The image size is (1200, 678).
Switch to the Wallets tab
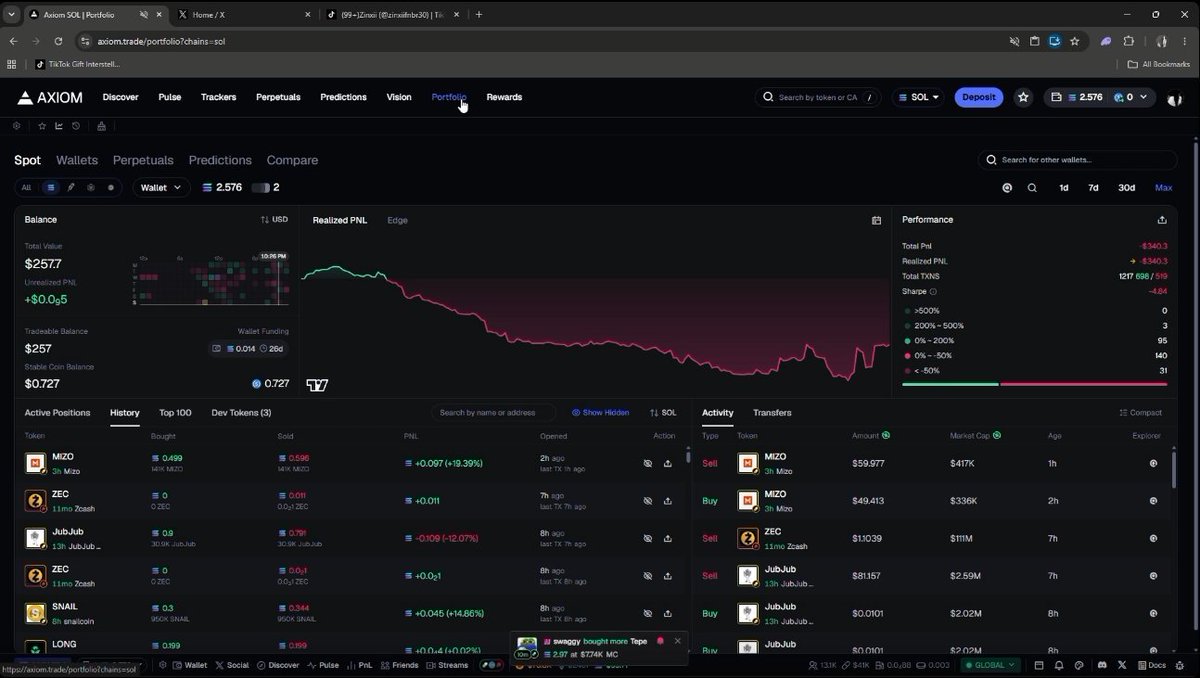pos(77,160)
